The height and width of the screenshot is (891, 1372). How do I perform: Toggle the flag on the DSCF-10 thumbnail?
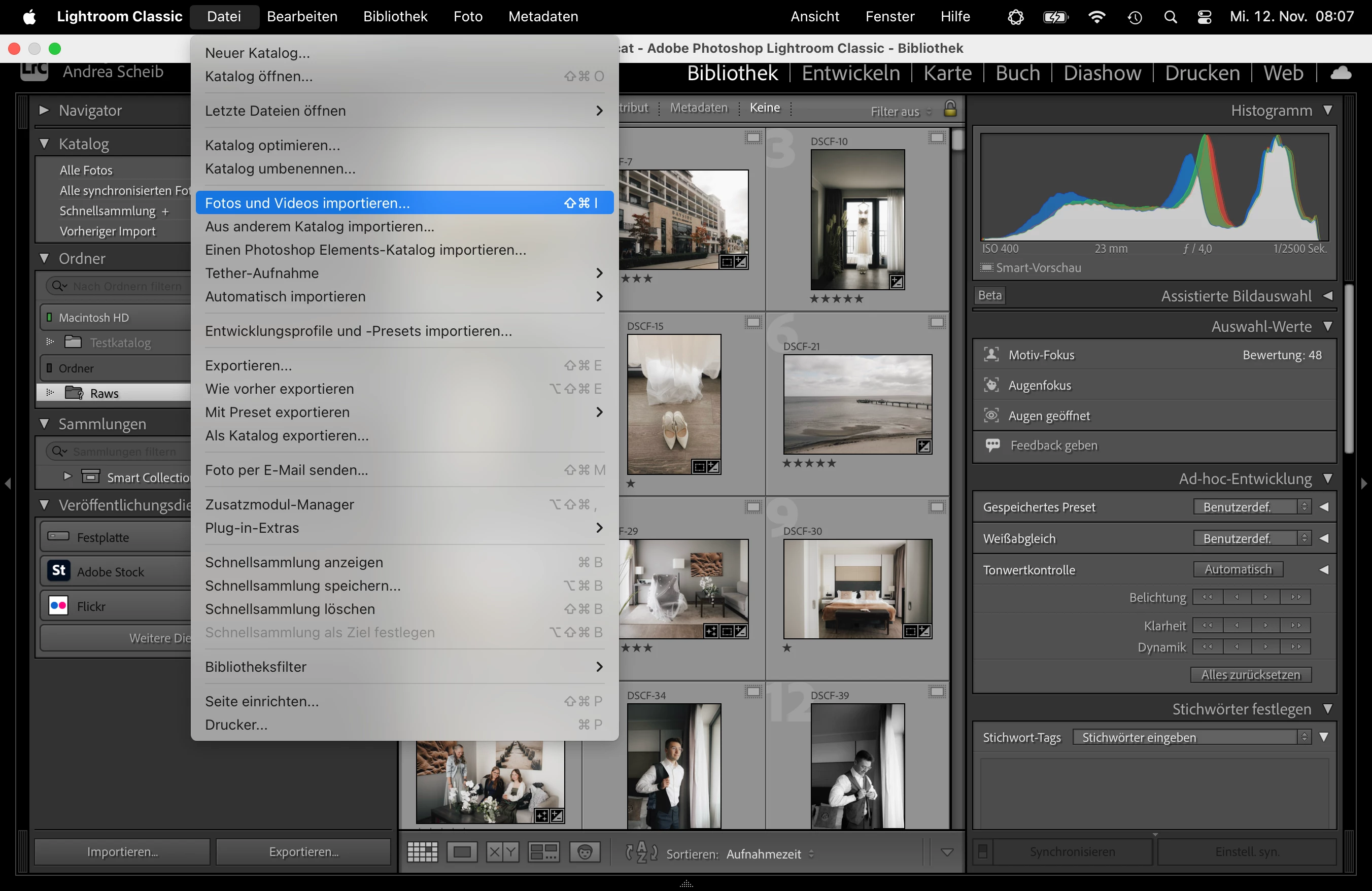pyautogui.click(x=937, y=138)
